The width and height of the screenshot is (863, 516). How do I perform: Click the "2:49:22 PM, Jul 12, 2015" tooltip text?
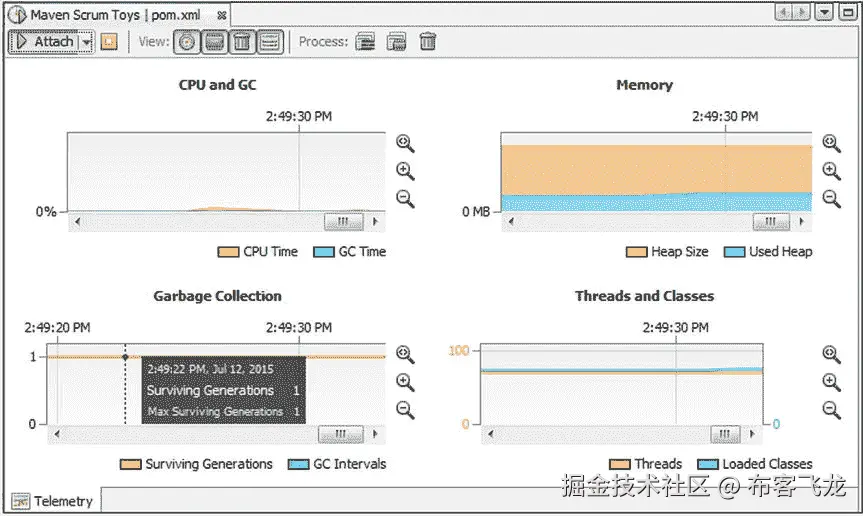pyautogui.click(x=210, y=369)
